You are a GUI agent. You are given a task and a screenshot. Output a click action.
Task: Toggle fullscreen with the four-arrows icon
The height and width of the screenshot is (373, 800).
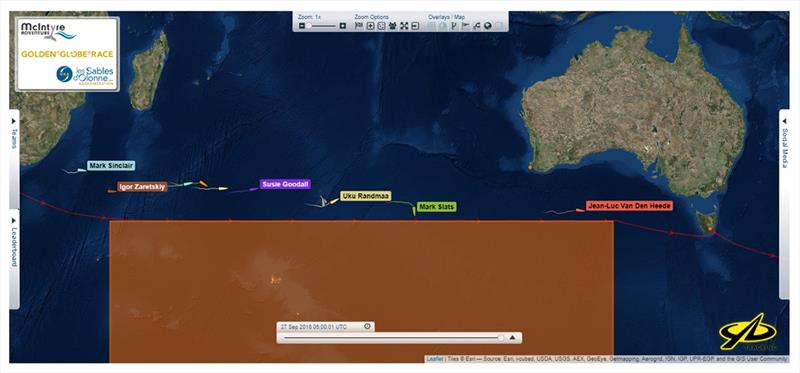(404, 26)
